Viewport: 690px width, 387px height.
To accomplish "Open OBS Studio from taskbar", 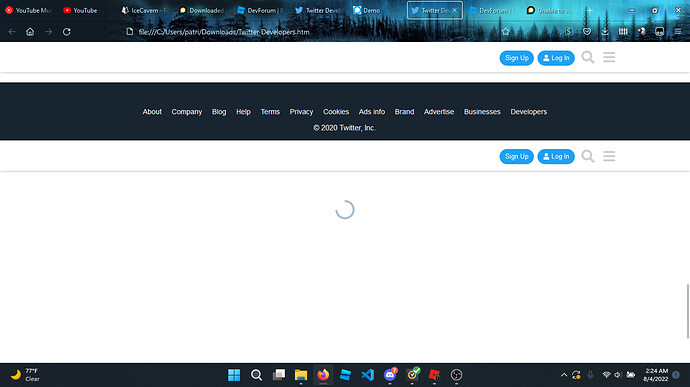I will pos(456,375).
